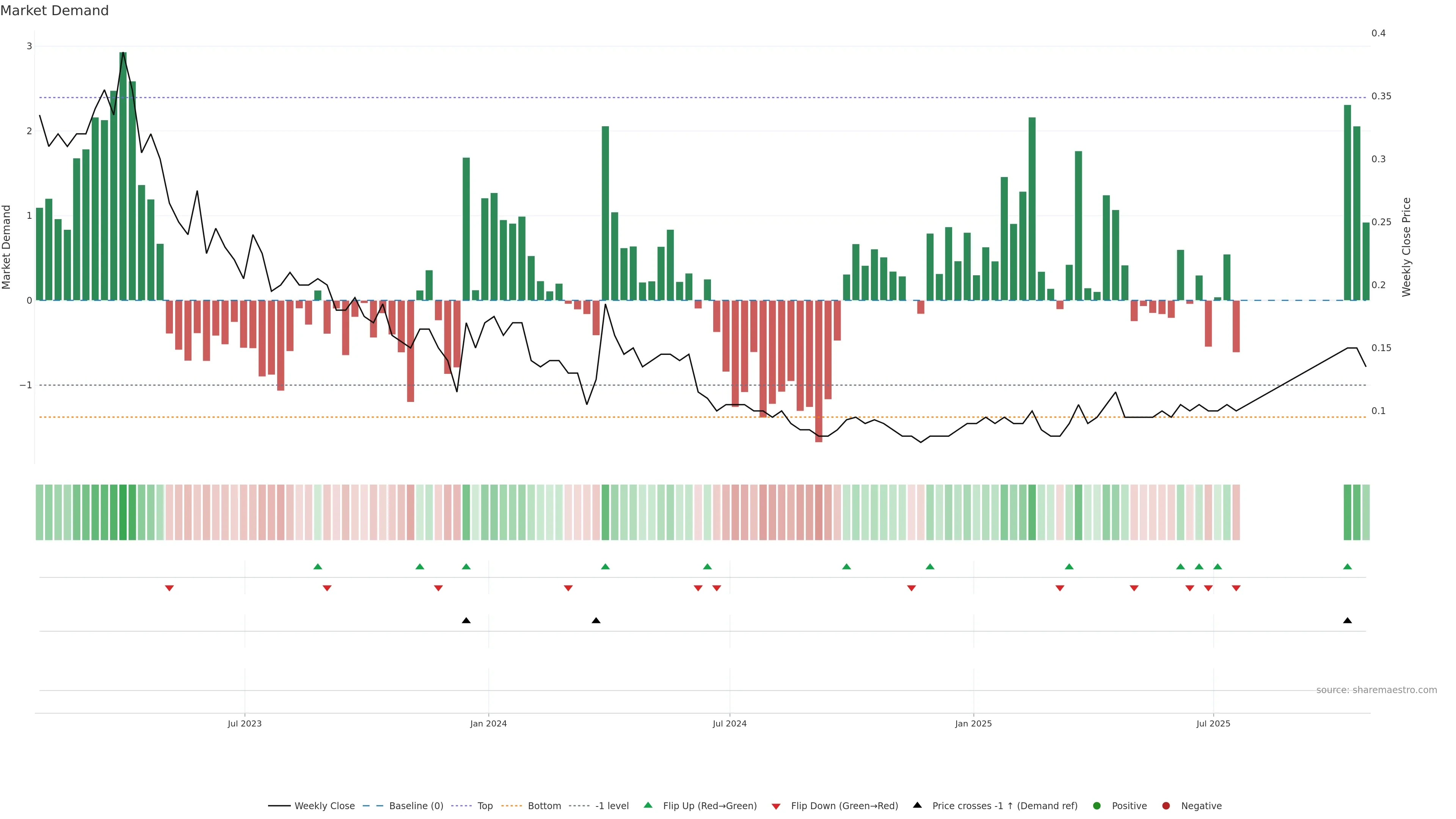Click green Flip Up legend triangle
The width and height of the screenshot is (1456, 819).
pos(648,805)
